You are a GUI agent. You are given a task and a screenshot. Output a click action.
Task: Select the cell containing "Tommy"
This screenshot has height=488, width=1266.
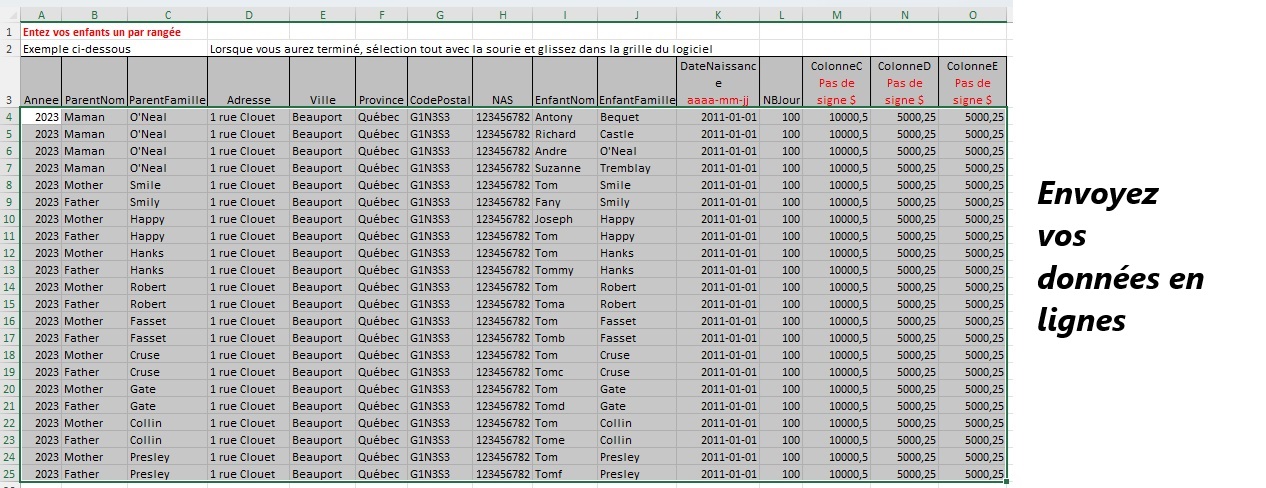click(x=564, y=270)
